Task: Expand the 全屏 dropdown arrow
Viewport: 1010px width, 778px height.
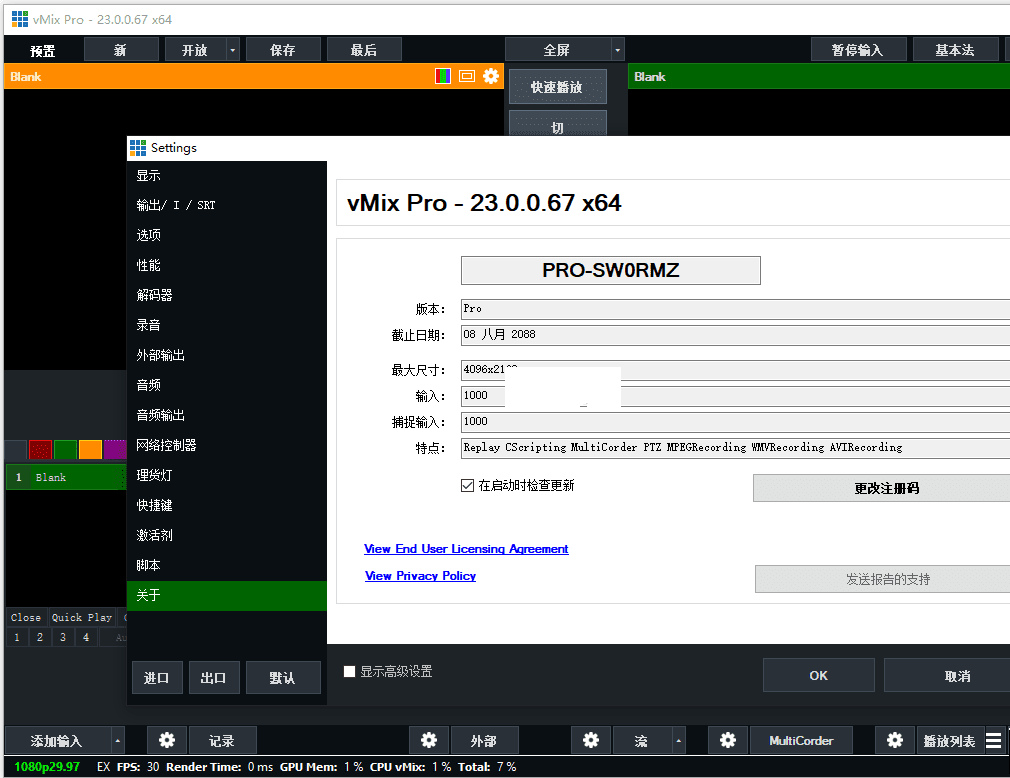Action: [617, 50]
